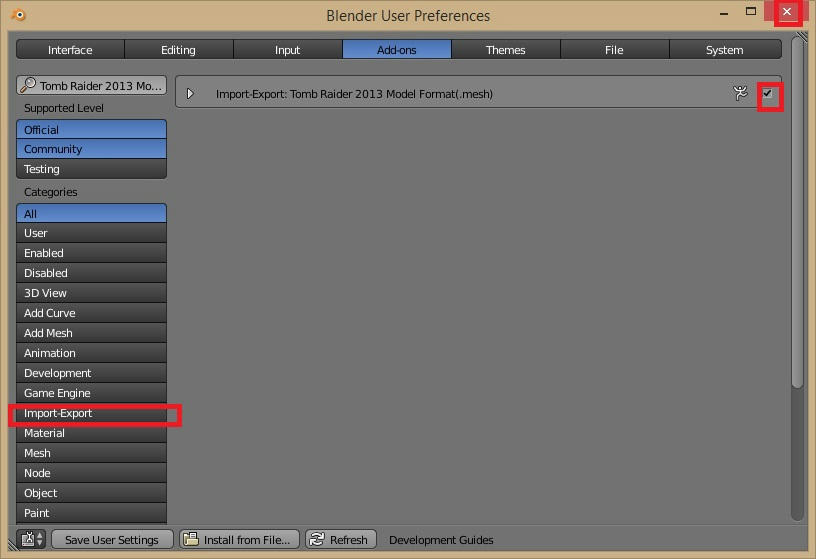
Task: Open the System tab
Action: pos(725,50)
